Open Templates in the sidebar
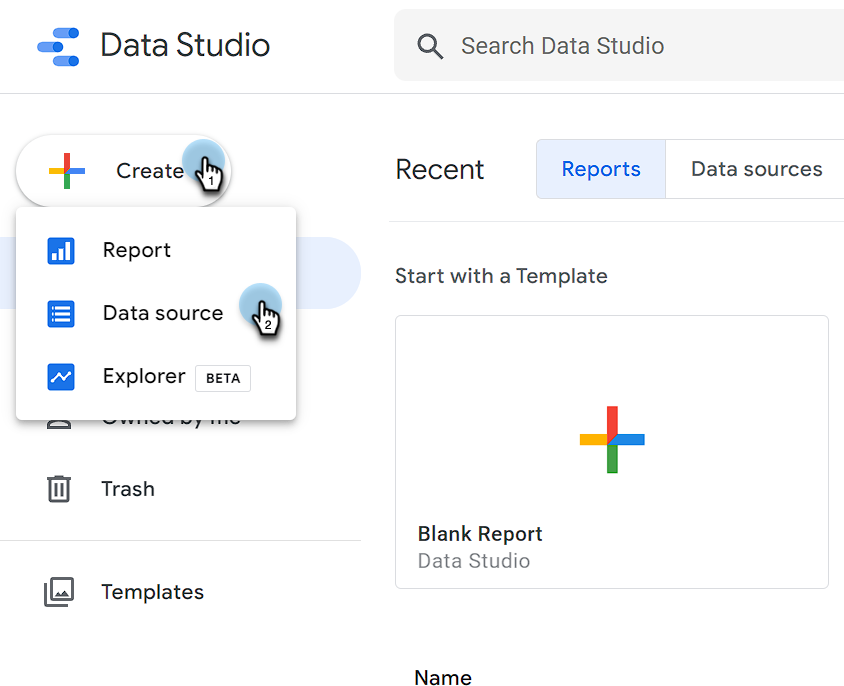This screenshot has width=844, height=686. click(x=152, y=592)
